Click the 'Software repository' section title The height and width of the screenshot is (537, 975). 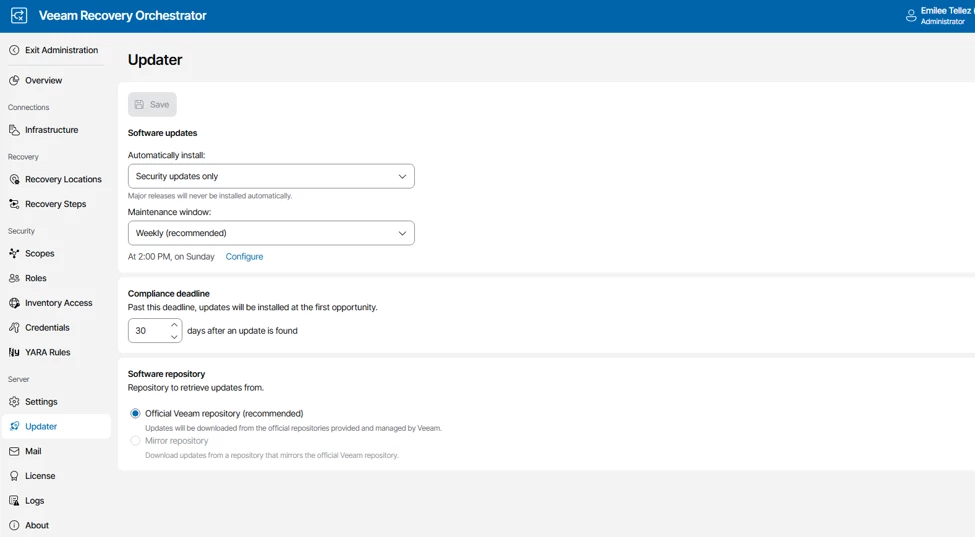coord(166,374)
